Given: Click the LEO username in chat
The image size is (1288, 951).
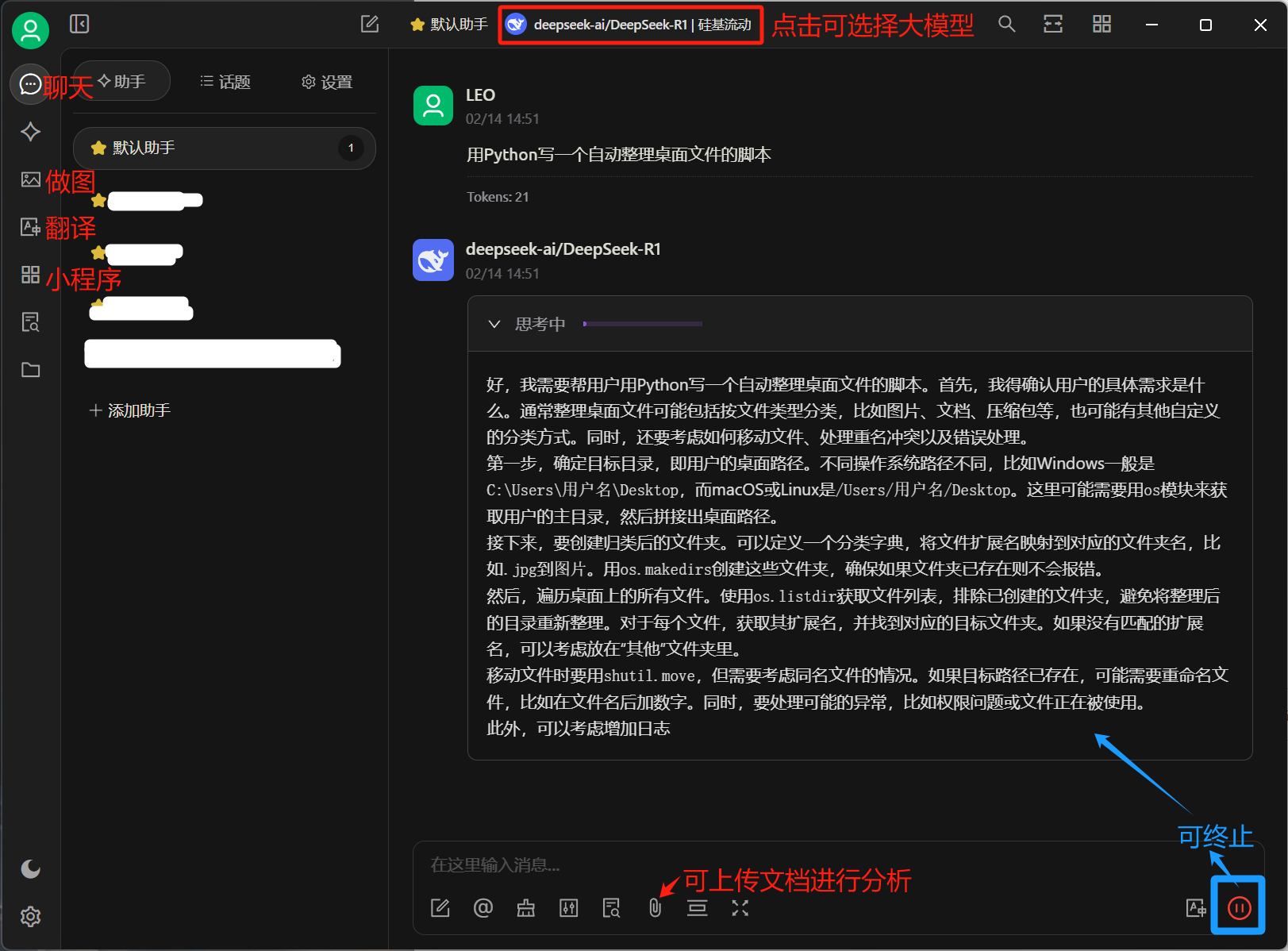Looking at the screenshot, I should click(x=480, y=95).
